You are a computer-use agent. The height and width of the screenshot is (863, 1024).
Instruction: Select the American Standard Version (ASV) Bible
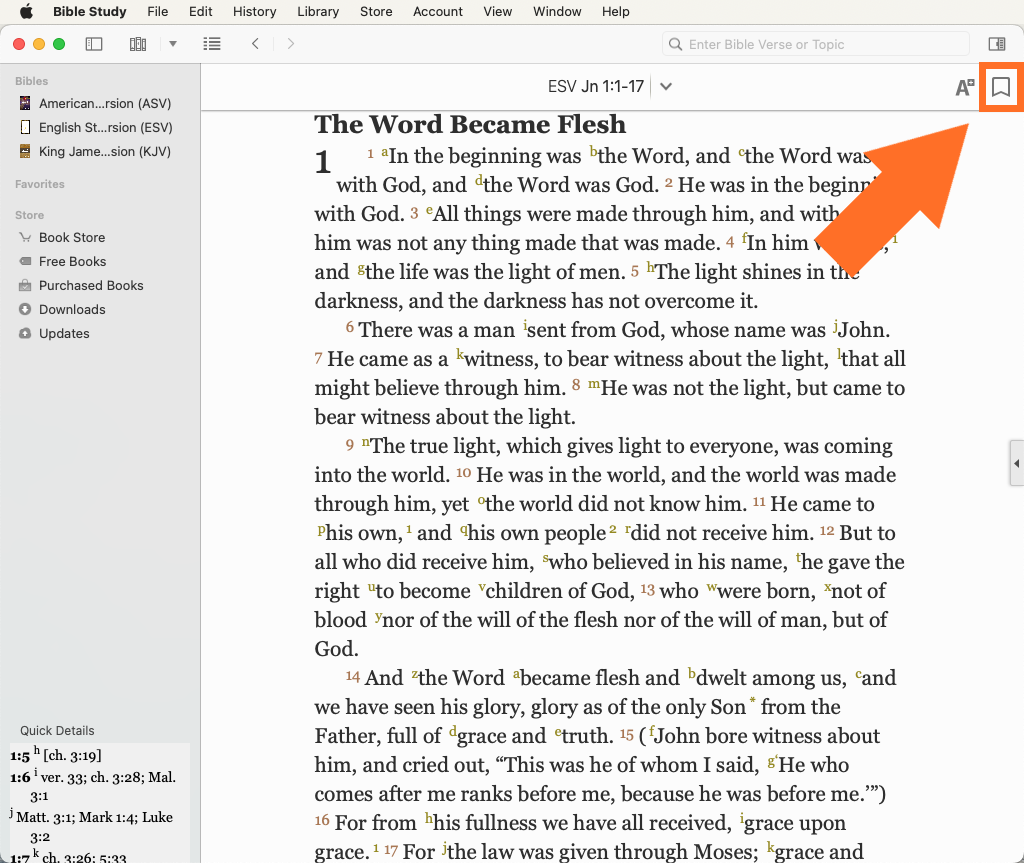(105, 103)
